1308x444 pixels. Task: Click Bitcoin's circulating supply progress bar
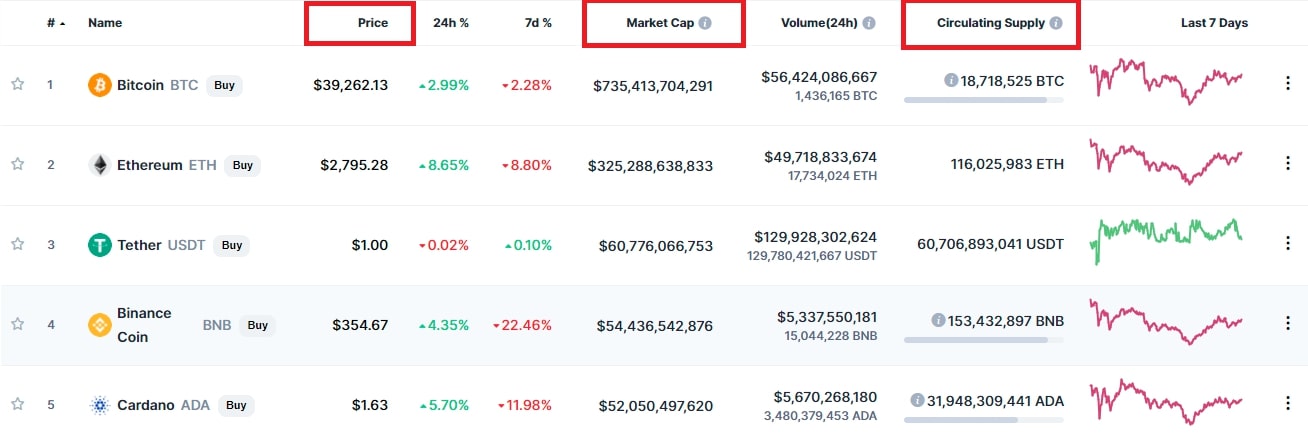[x=983, y=100]
